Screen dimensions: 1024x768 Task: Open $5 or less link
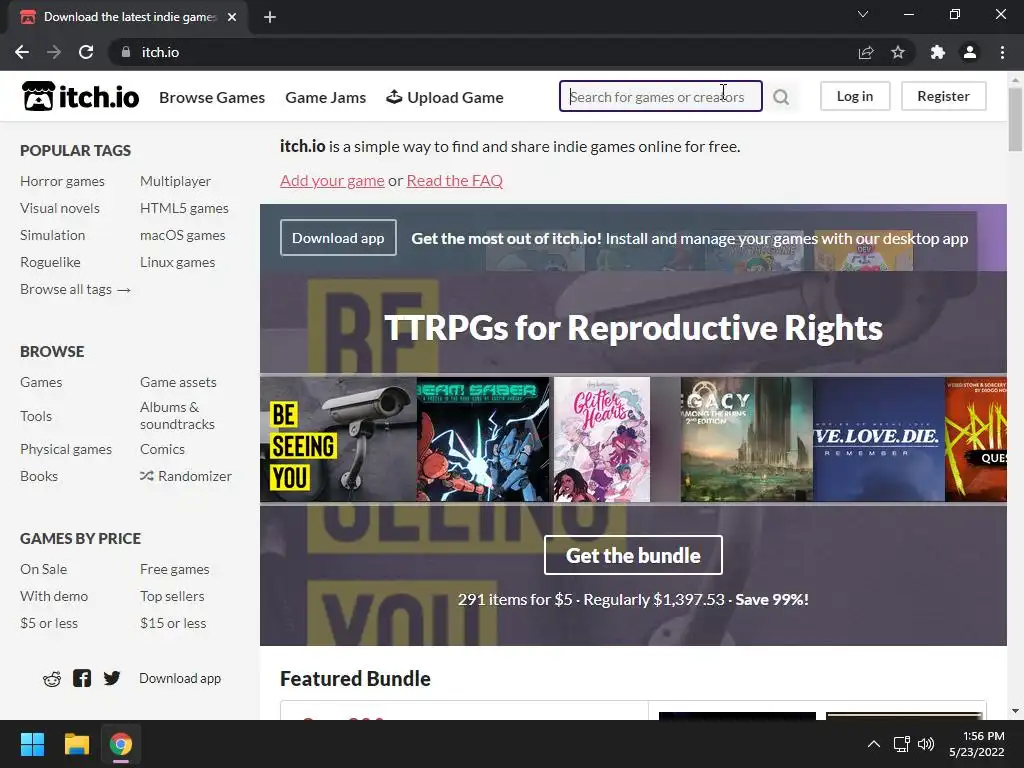click(49, 623)
